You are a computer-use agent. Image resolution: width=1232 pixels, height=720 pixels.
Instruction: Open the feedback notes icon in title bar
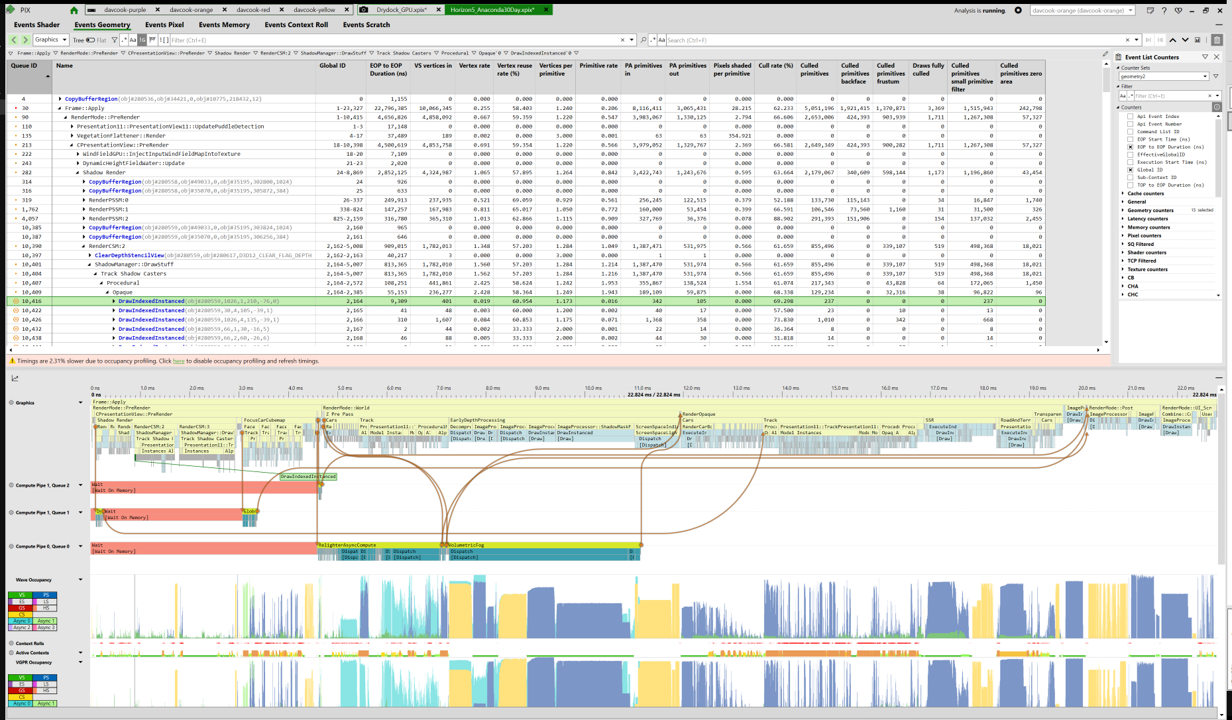(1150, 10)
